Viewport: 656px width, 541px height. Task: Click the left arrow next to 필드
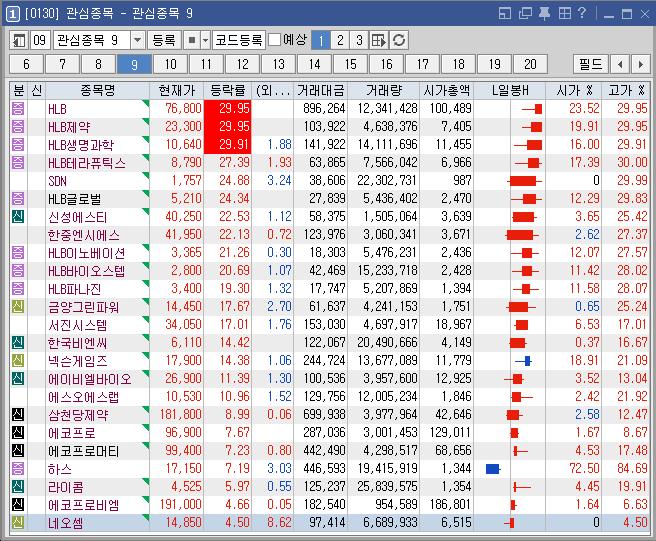tap(620, 64)
